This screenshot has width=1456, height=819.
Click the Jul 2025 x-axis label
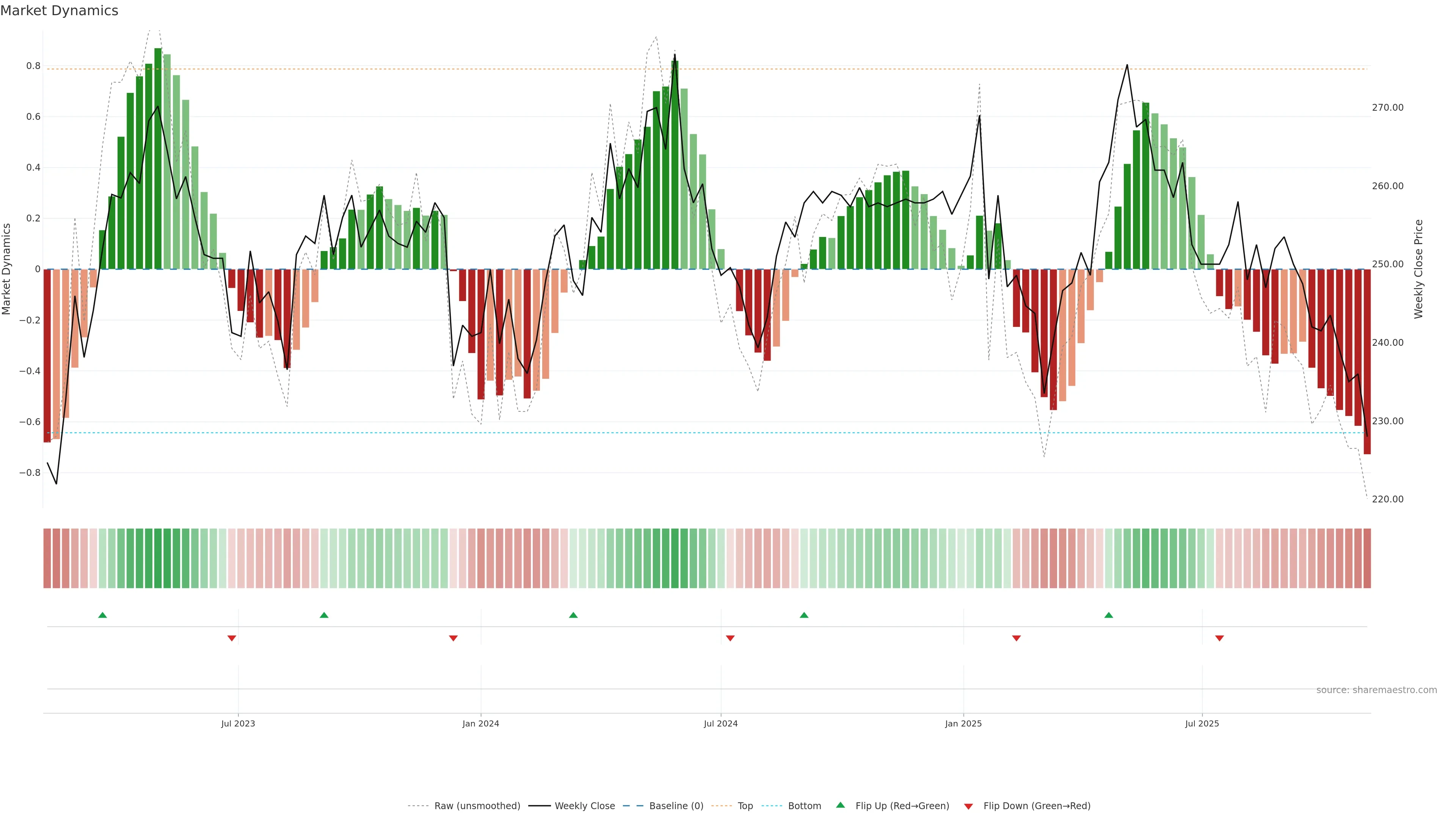[1202, 723]
